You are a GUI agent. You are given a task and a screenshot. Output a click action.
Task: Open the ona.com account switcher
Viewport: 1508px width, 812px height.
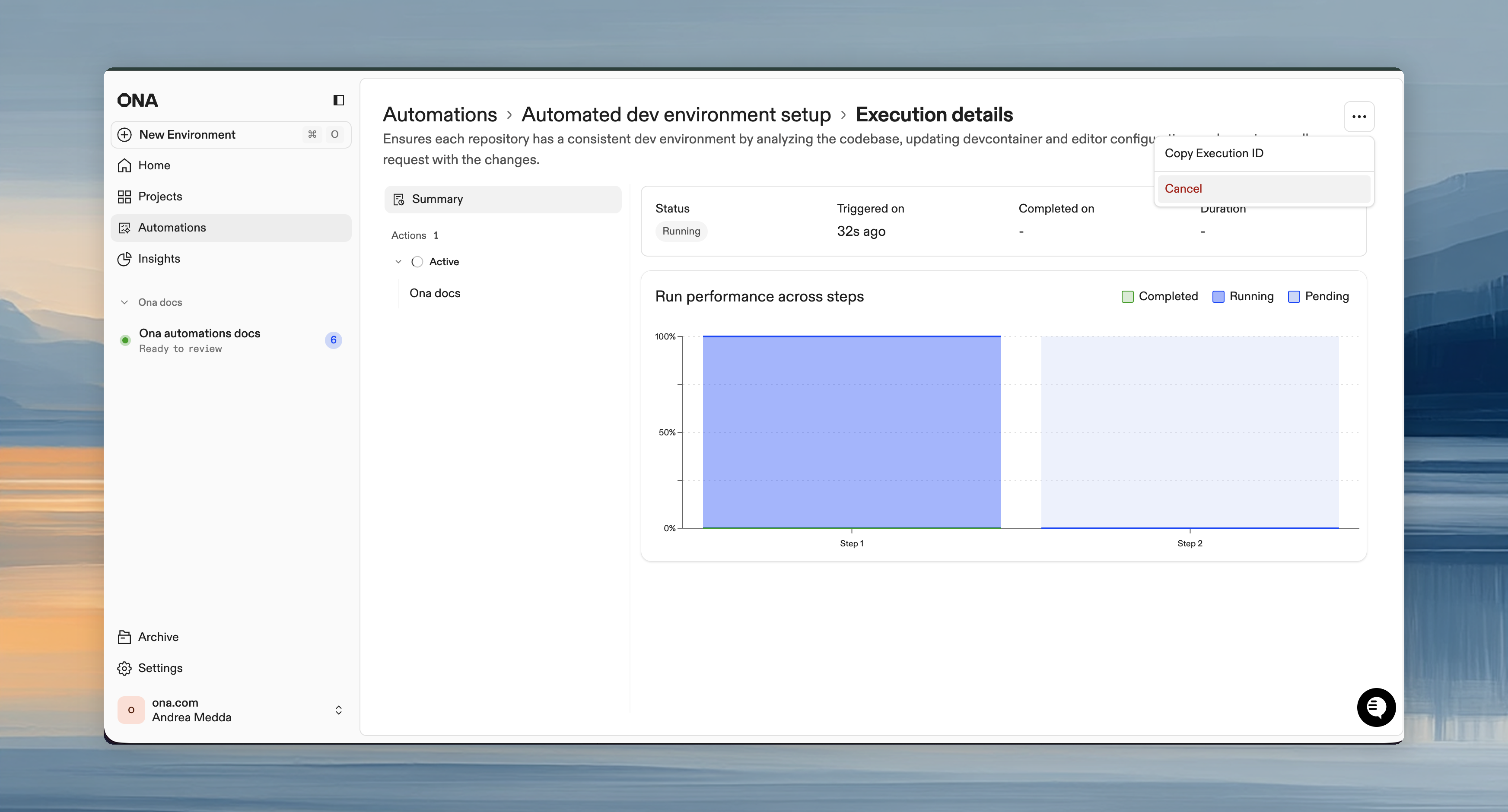pyautogui.click(x=338, y=710)
